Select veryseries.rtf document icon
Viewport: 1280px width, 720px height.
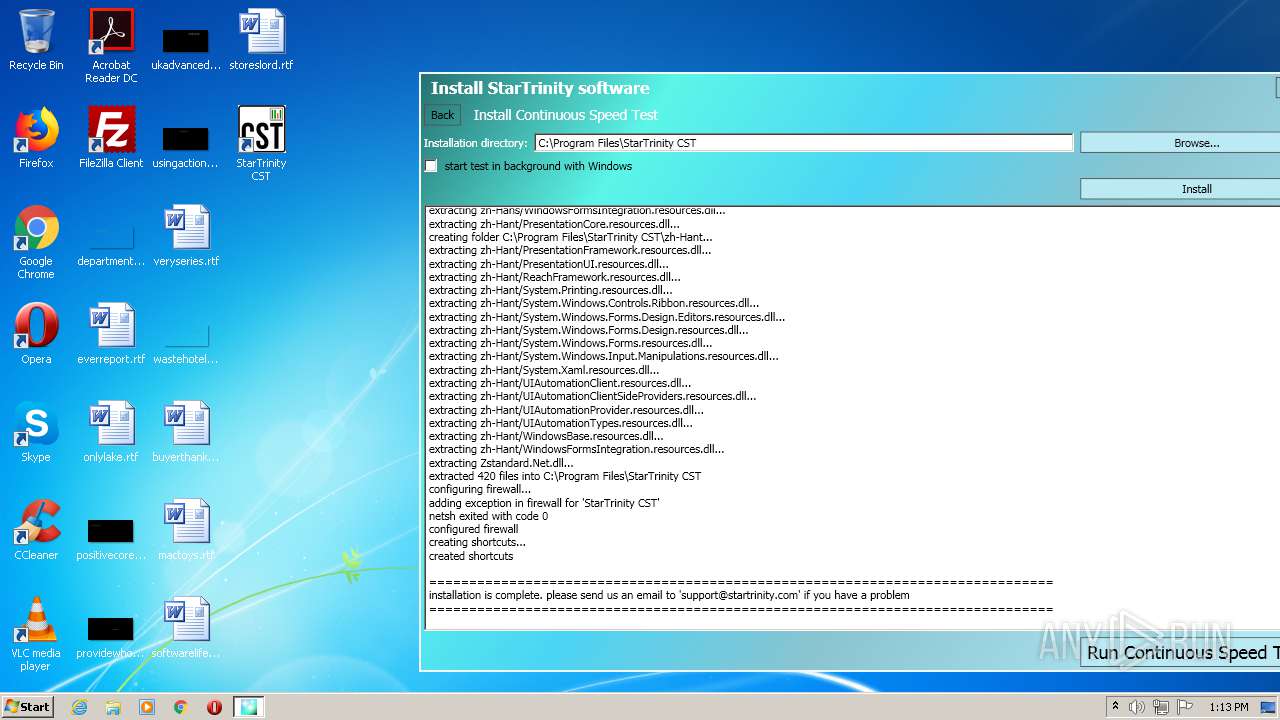pyautogui.click(x=186, y=236)
